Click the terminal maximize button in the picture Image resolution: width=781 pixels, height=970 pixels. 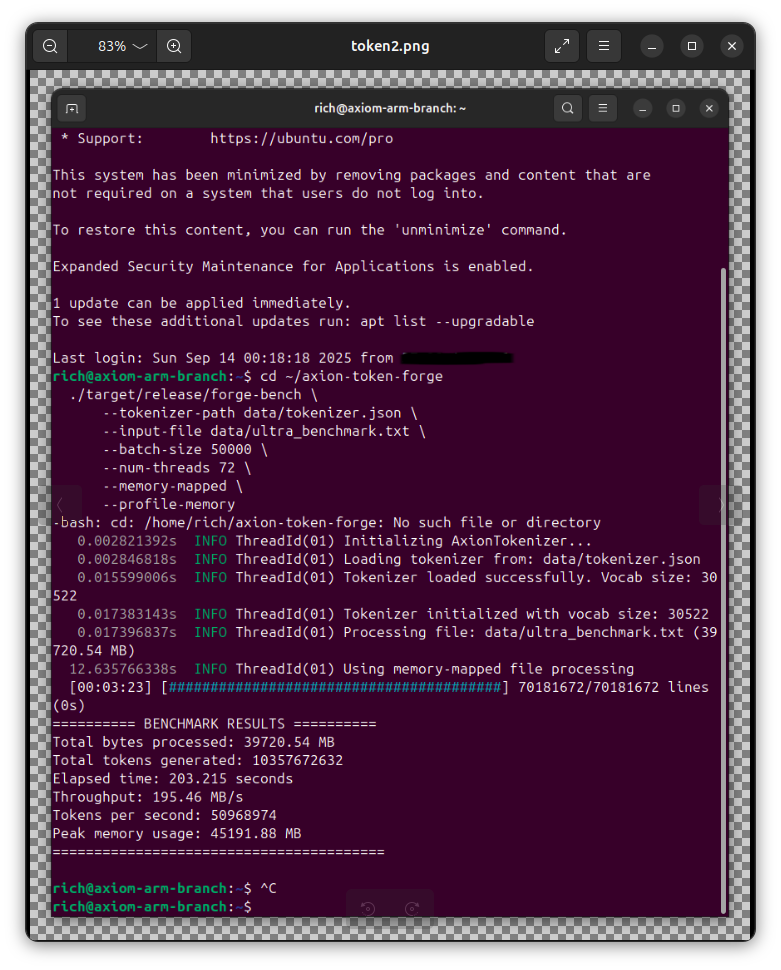coord(676,109)
